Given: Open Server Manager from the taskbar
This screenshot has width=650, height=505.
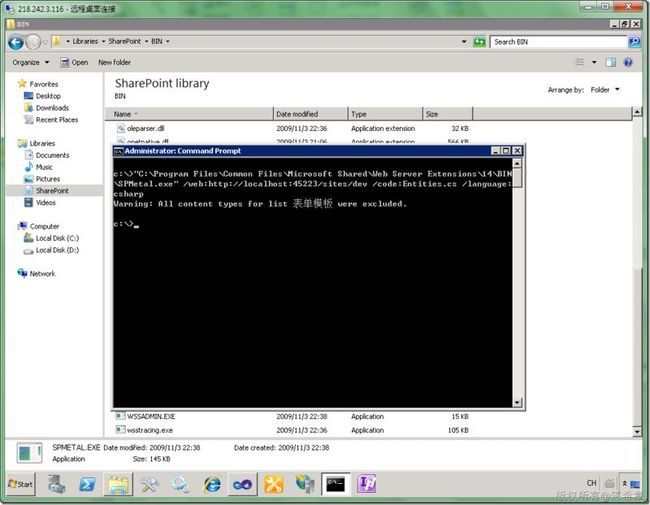Looking at the screenshot, I should point(56,484).
